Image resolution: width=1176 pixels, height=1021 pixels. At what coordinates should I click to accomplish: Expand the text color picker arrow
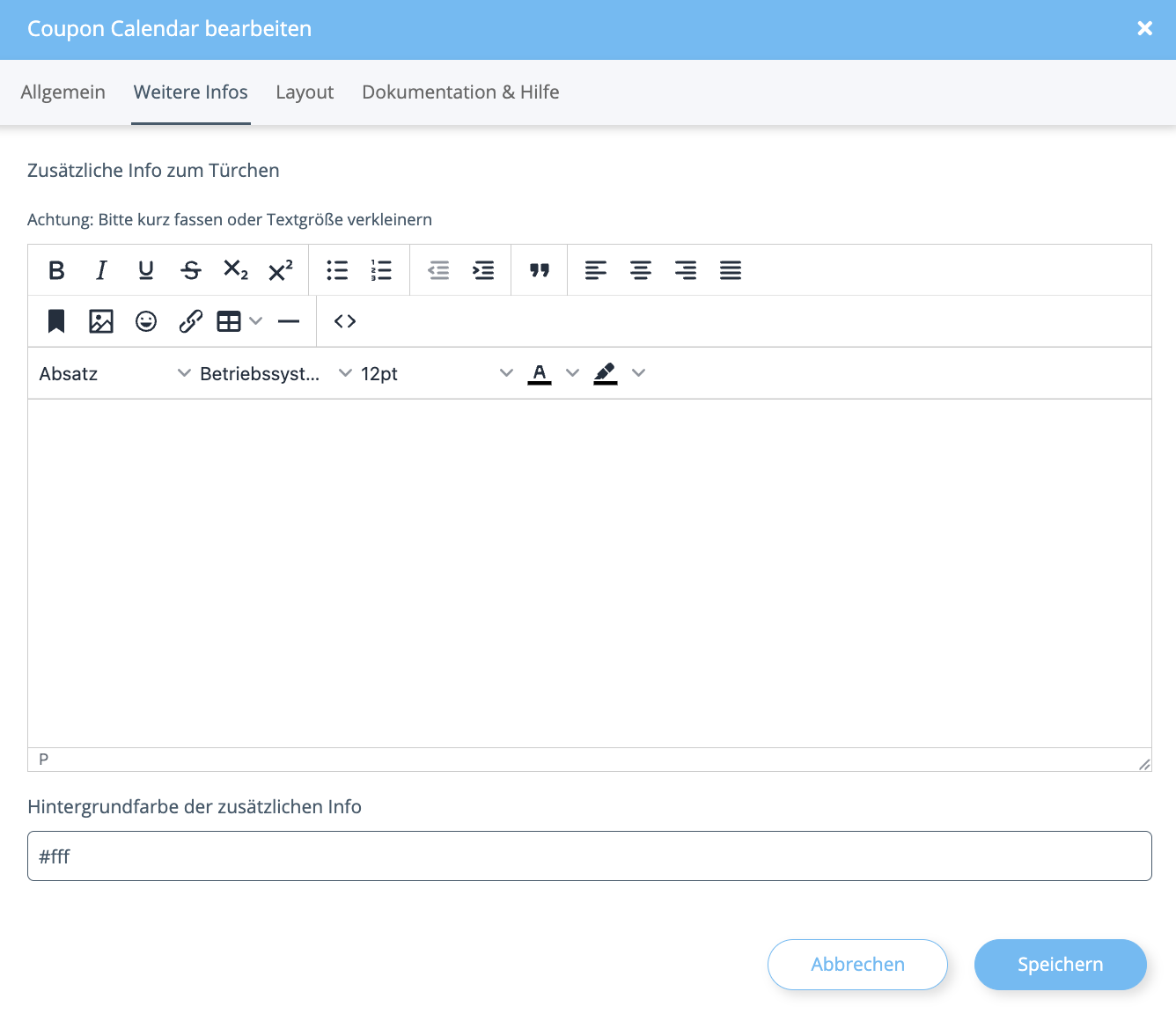pos(572,373)
